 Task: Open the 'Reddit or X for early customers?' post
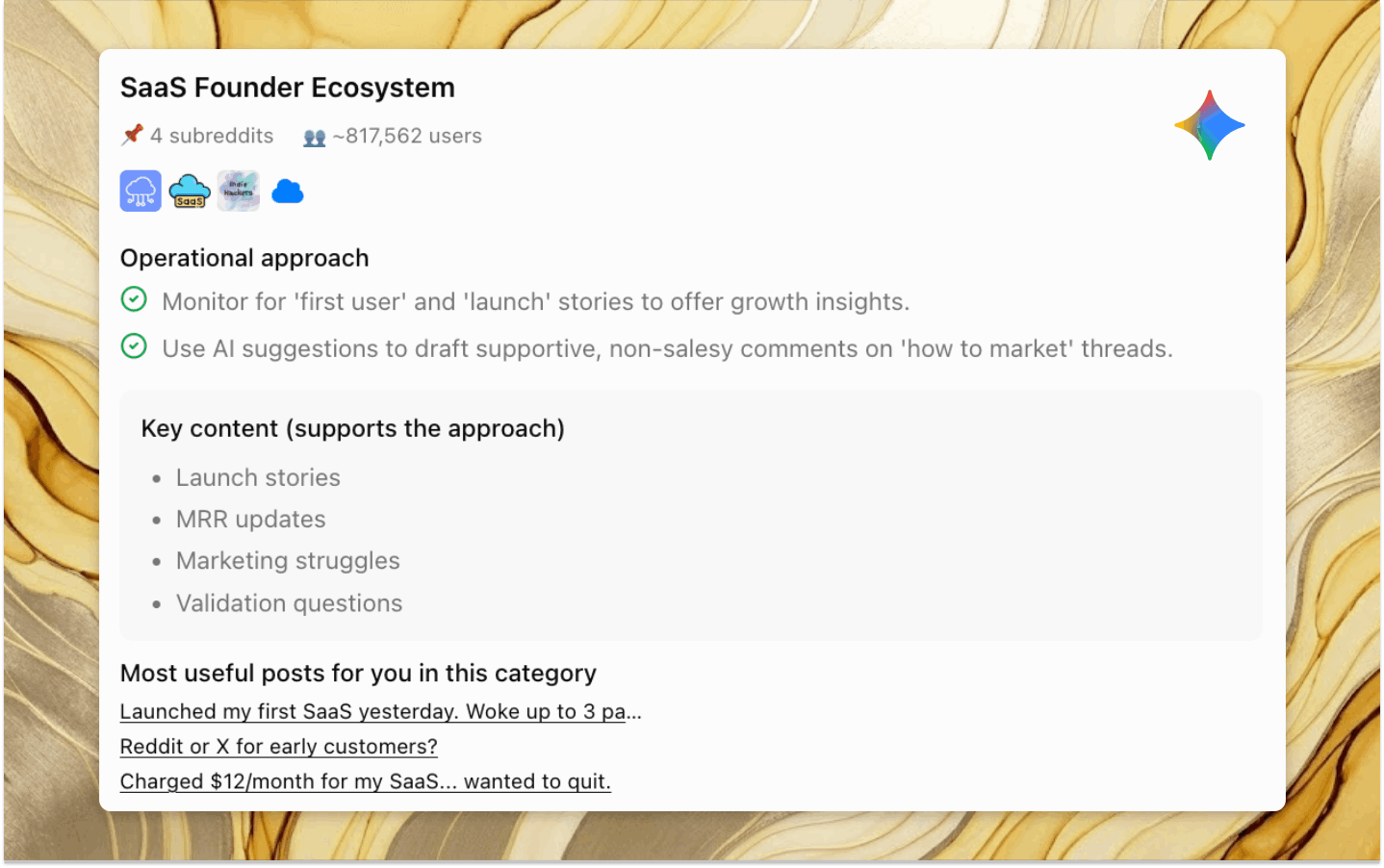[278, 746]
